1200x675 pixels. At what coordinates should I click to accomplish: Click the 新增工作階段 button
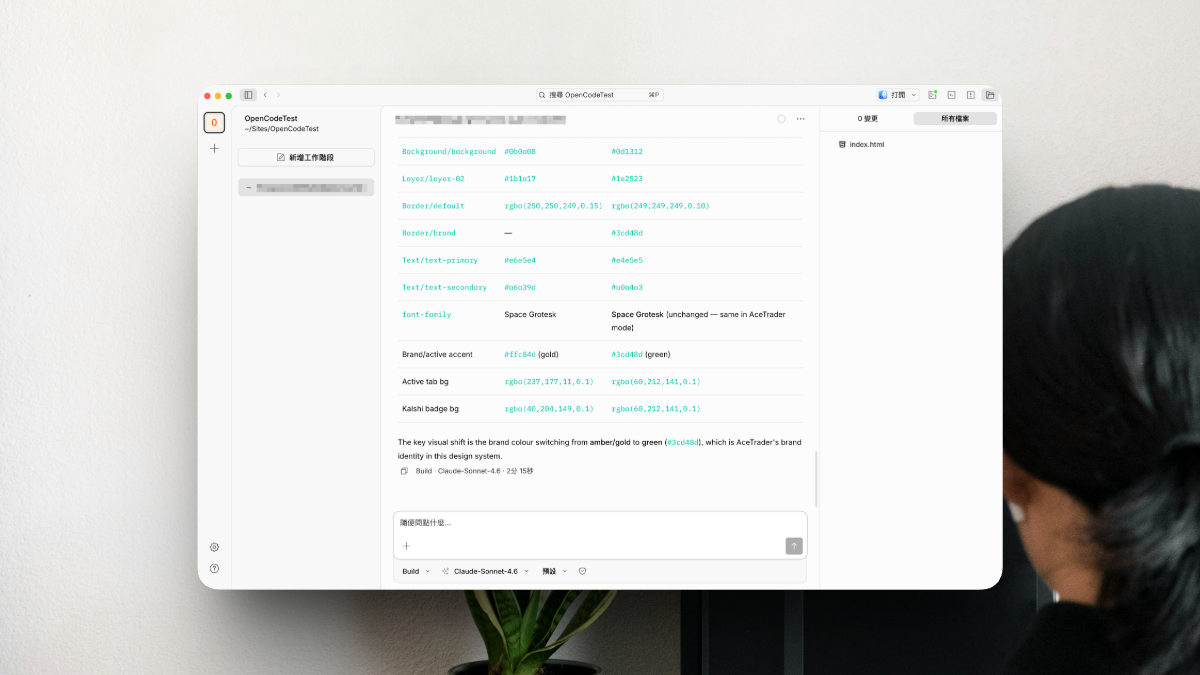305,157
